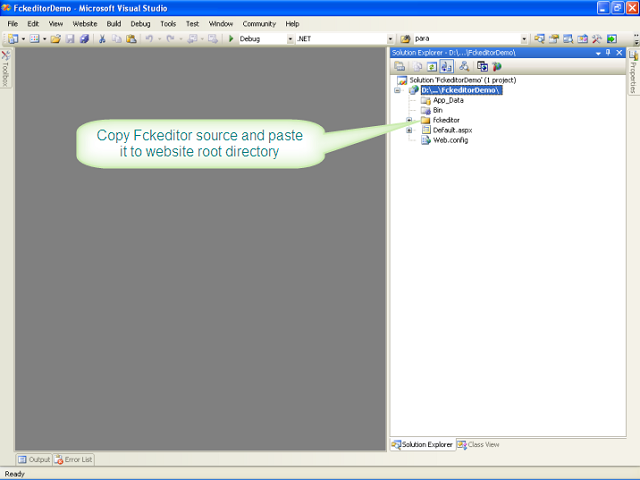Click the Open File folder icon

(x=56, y=39)
